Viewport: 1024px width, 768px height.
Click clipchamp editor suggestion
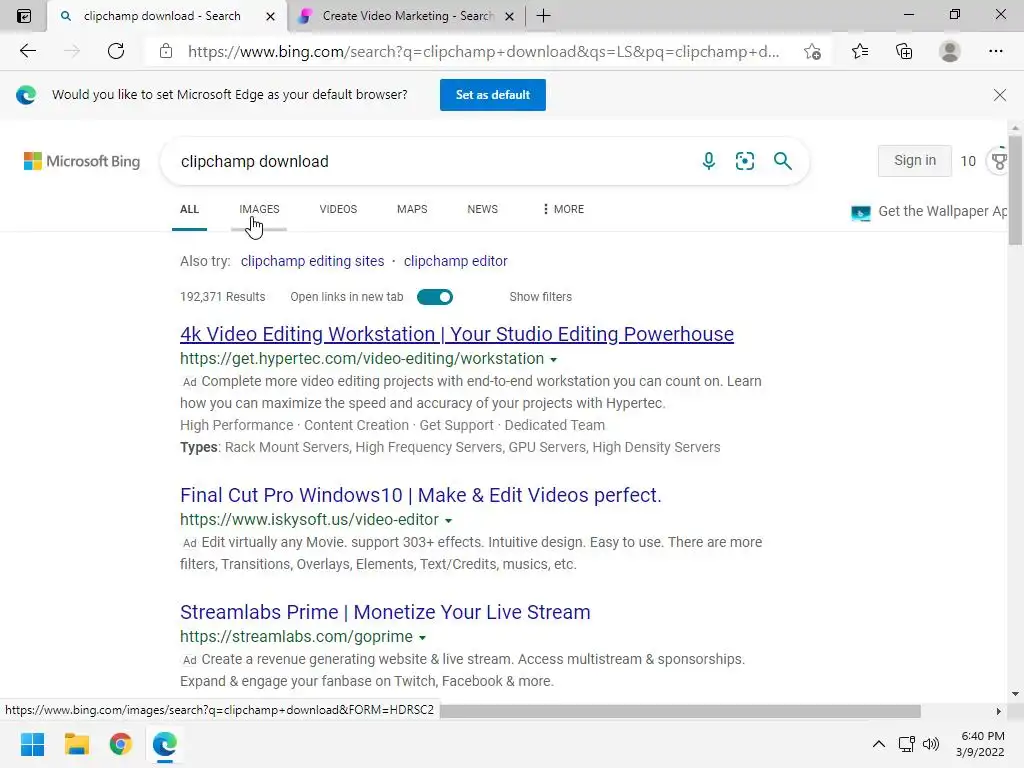click(x=455, y=261)
